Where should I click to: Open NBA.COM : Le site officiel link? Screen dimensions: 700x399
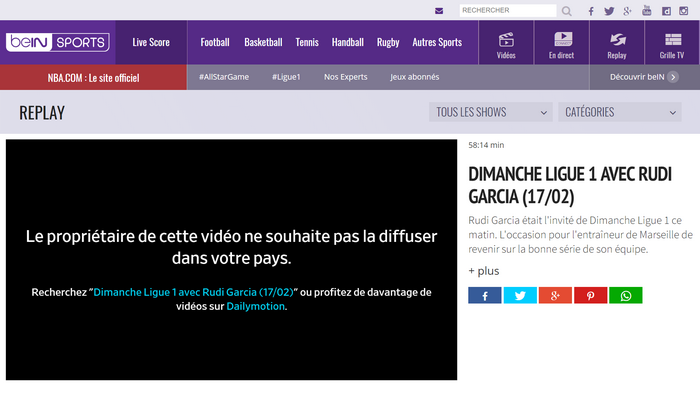pyautogui.click(x=93, y=78)
